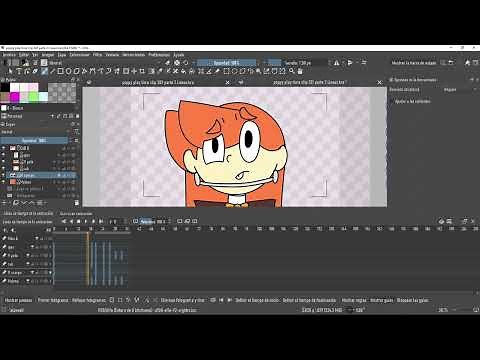Select the Zoom magnifier tool
This screenshot has height=360, width=480.
point(292,71)
